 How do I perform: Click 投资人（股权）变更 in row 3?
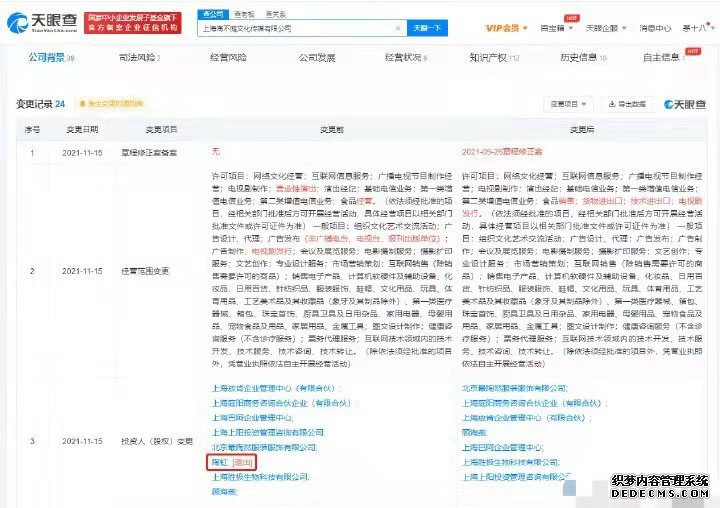tap(157, 441)
